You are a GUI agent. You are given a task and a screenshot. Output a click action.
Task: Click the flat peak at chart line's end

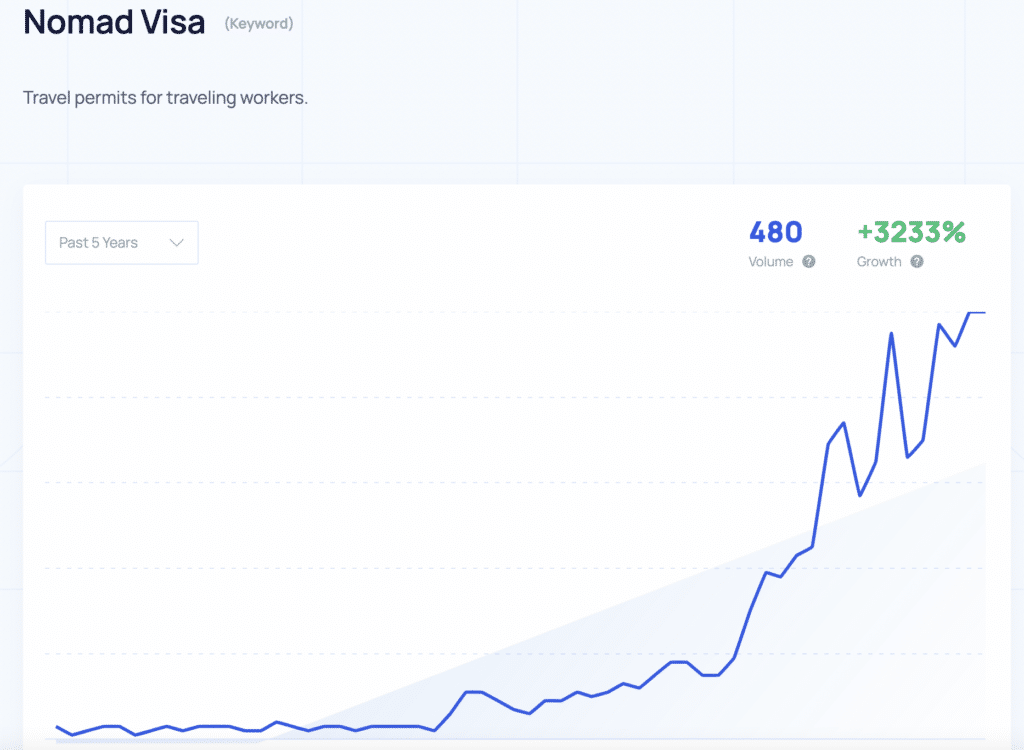point(977,313)
